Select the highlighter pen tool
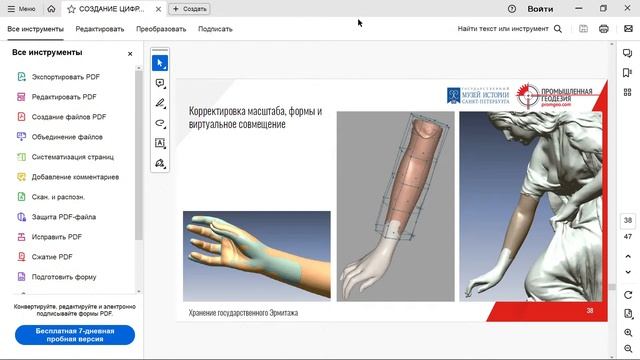The width and height of the screenshot is (640, 360). click(160, 103)
